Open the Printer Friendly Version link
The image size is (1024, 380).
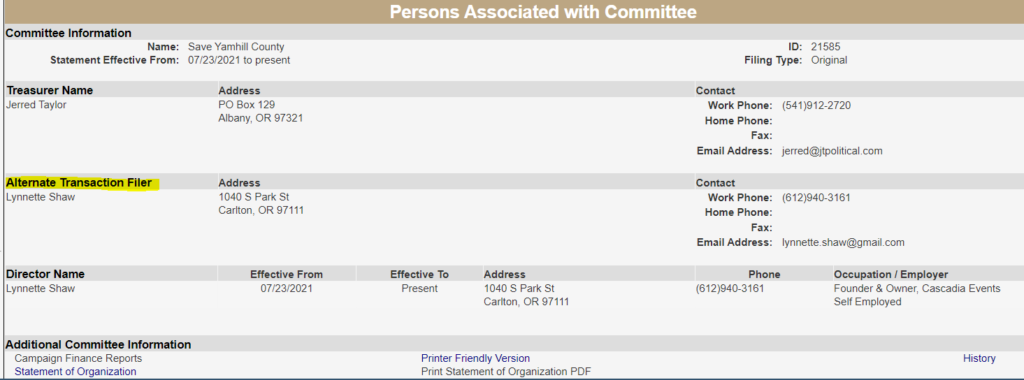[475, 358]
